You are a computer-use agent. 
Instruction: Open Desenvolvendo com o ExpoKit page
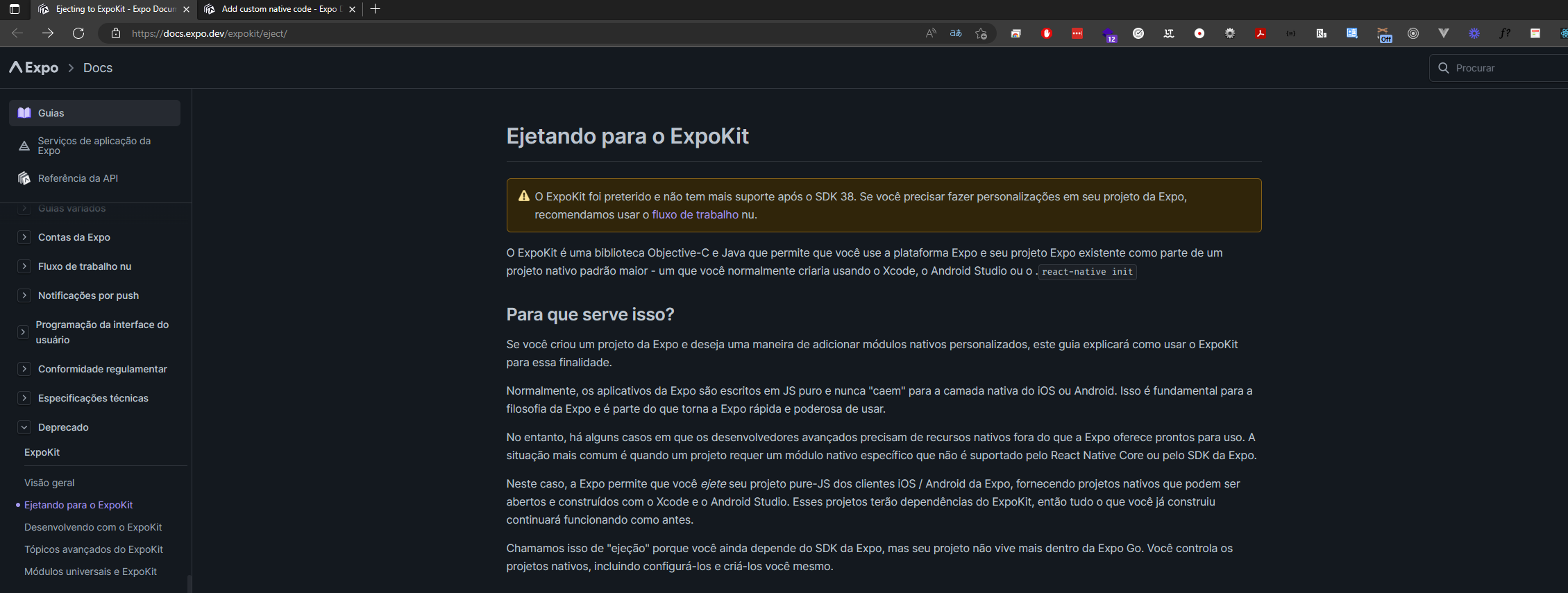(93, 527)
